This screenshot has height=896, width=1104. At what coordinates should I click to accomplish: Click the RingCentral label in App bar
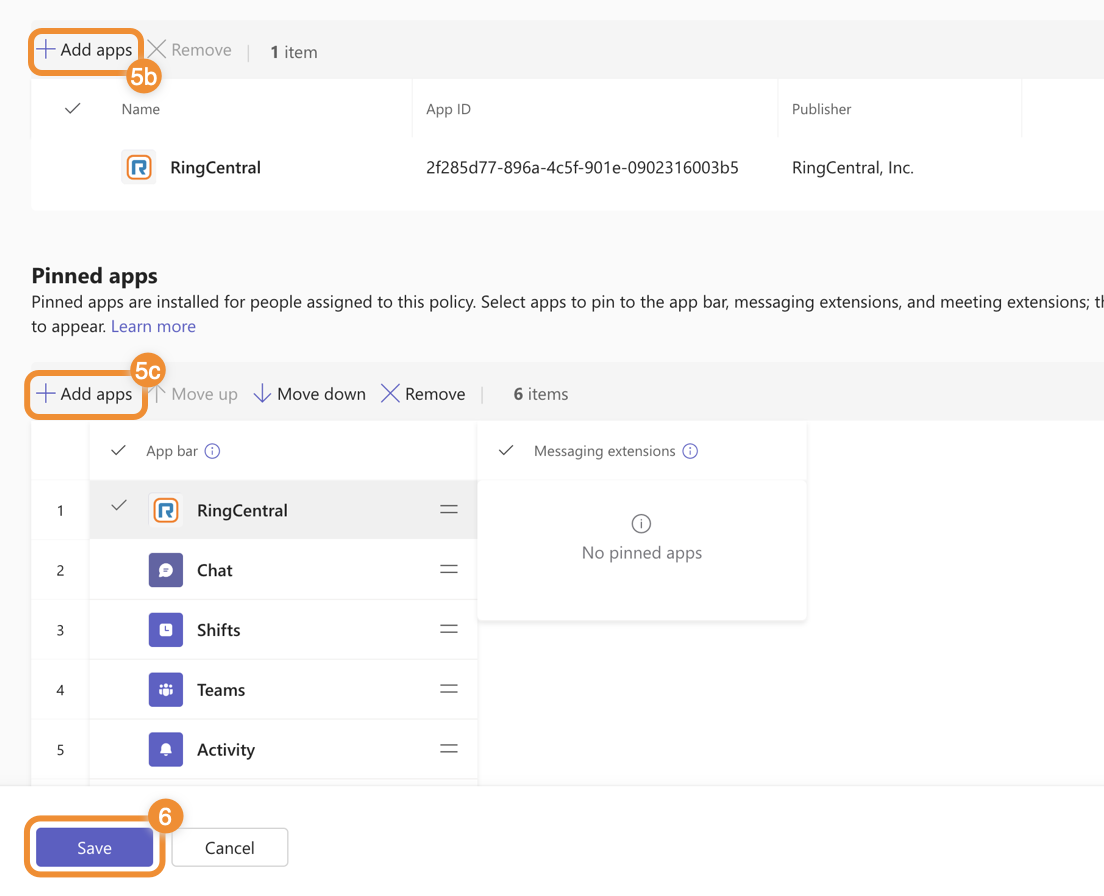tap(242, 510)
